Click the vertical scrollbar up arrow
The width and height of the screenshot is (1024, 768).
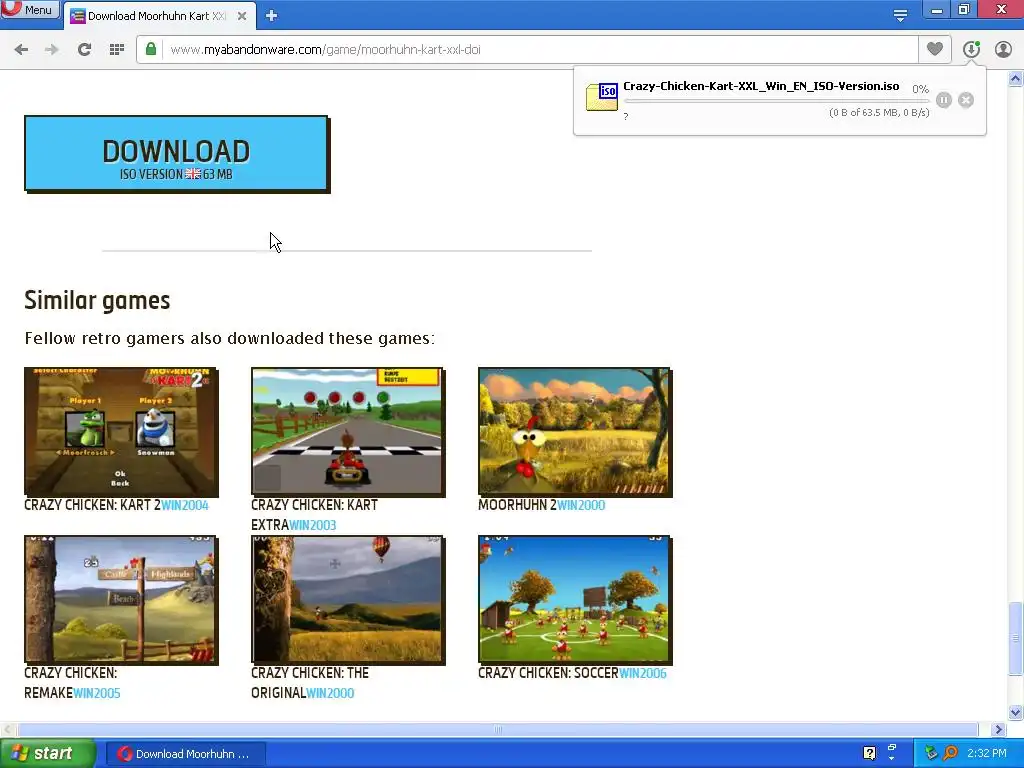(1016, 79)
